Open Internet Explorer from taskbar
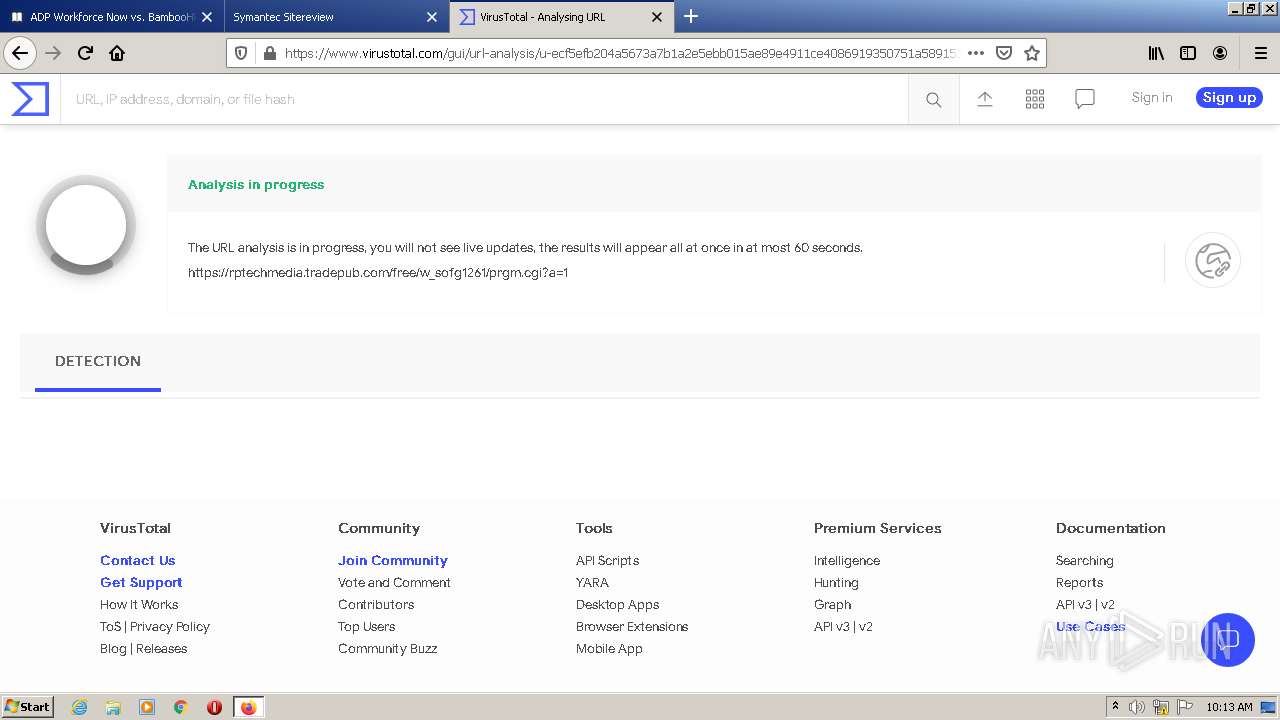Screen dimensions: 1280x720 (x=79, y=707)
